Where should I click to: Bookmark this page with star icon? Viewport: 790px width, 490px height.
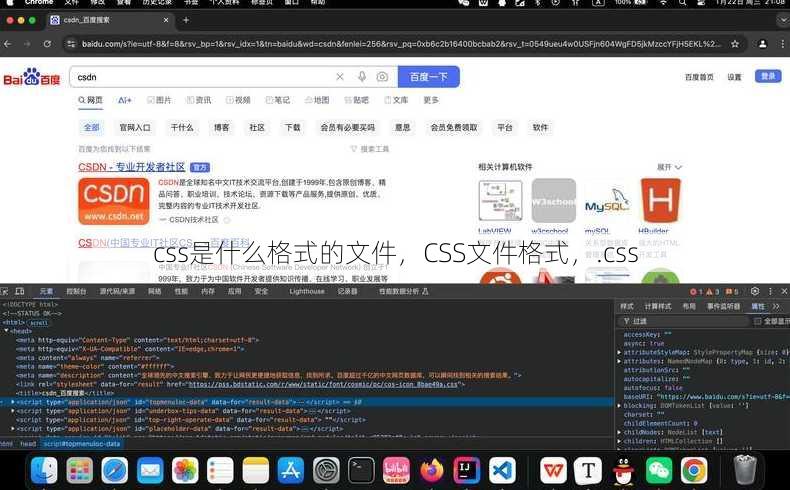(735, 44)
